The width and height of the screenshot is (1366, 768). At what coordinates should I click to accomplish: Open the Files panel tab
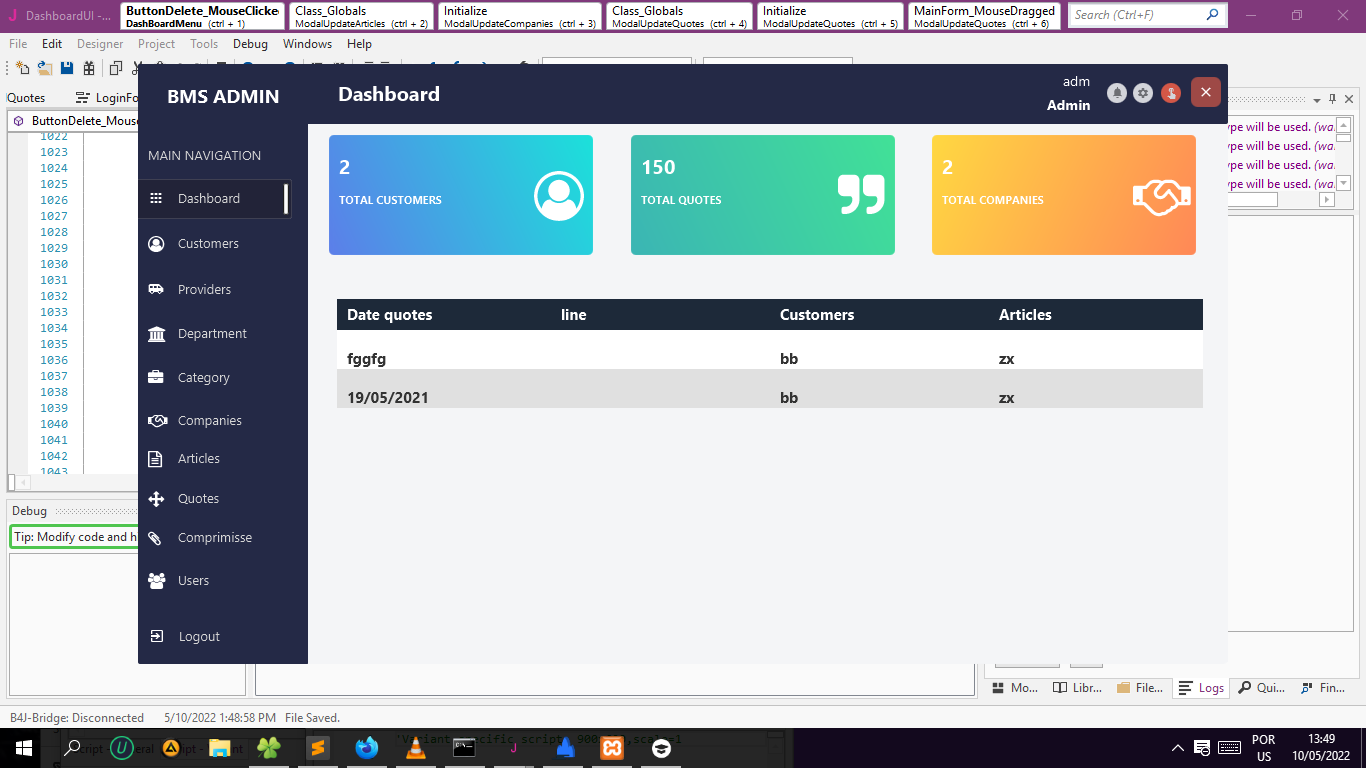point(1140,688)
